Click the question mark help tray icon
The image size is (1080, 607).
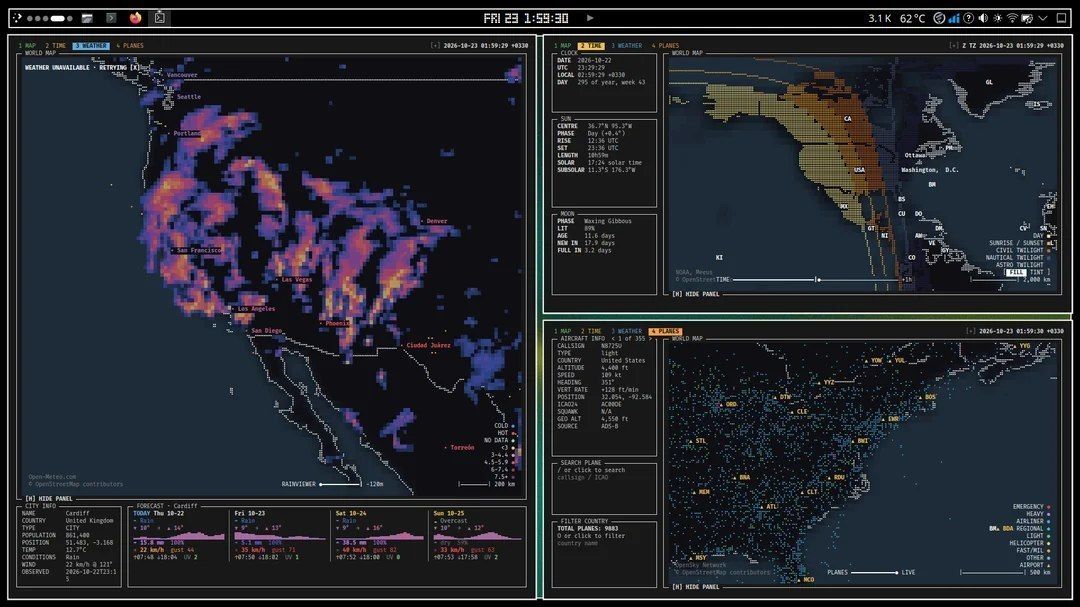click(x=968, y=18)
